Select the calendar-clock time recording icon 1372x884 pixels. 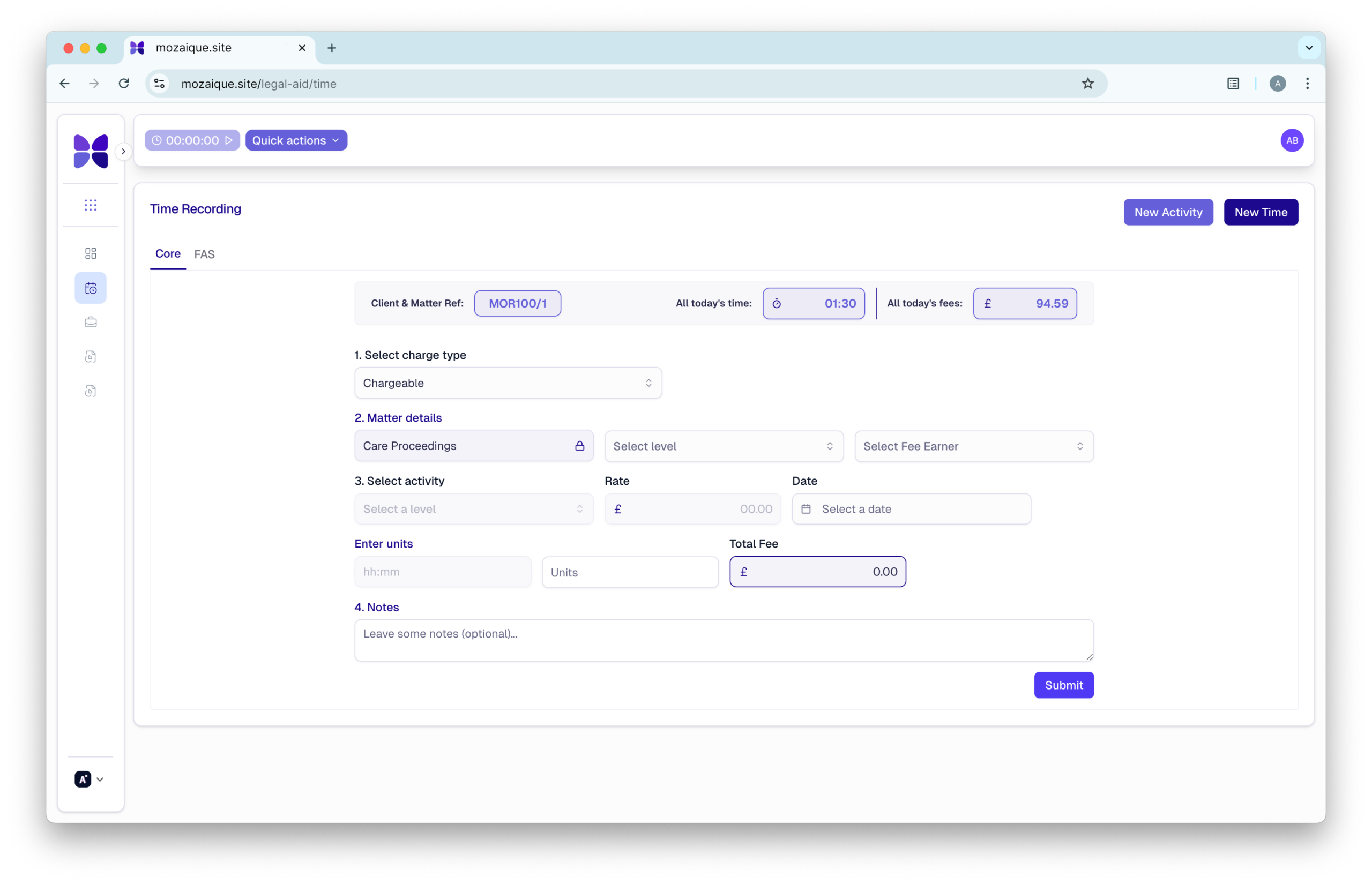[x=91, y=288]
